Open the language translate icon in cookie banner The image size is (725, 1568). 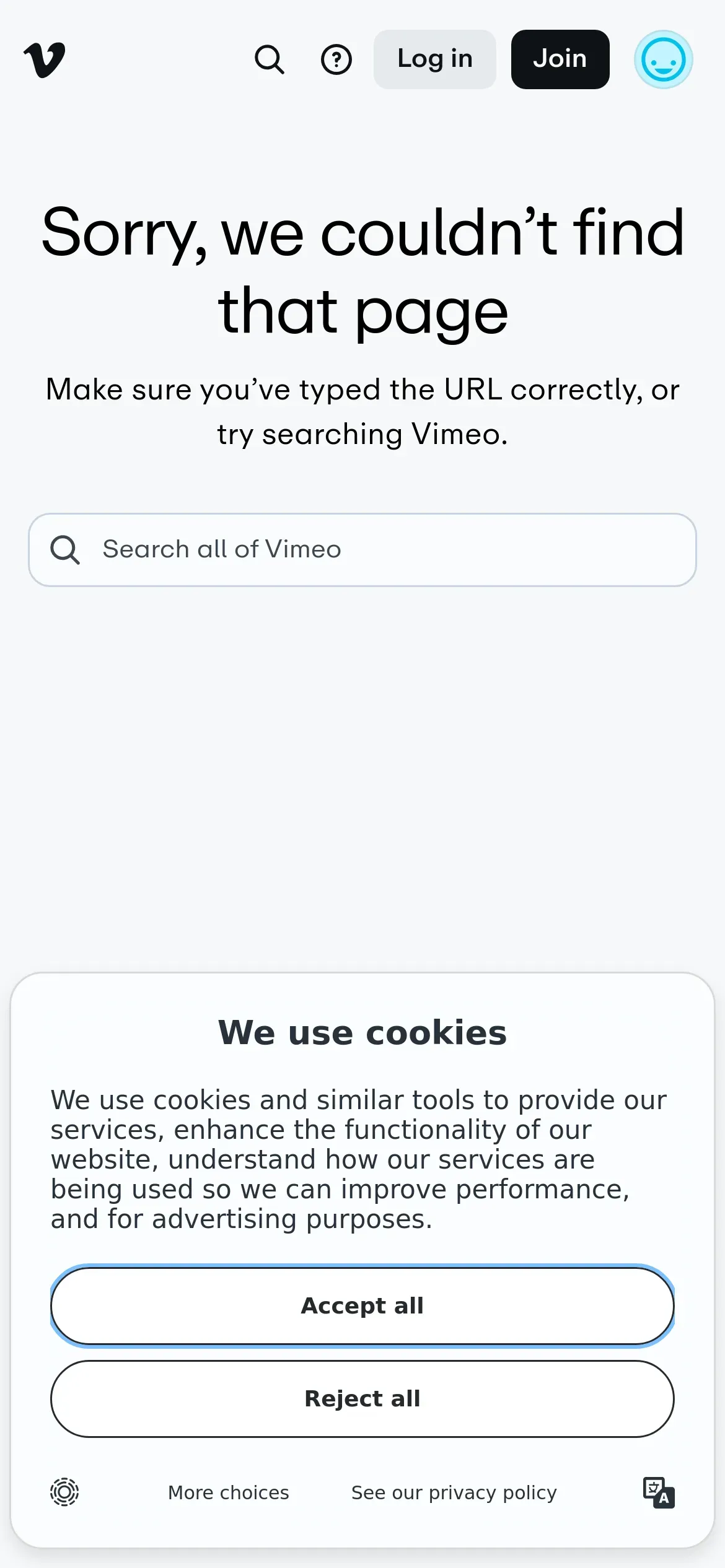click(659, 1492)
